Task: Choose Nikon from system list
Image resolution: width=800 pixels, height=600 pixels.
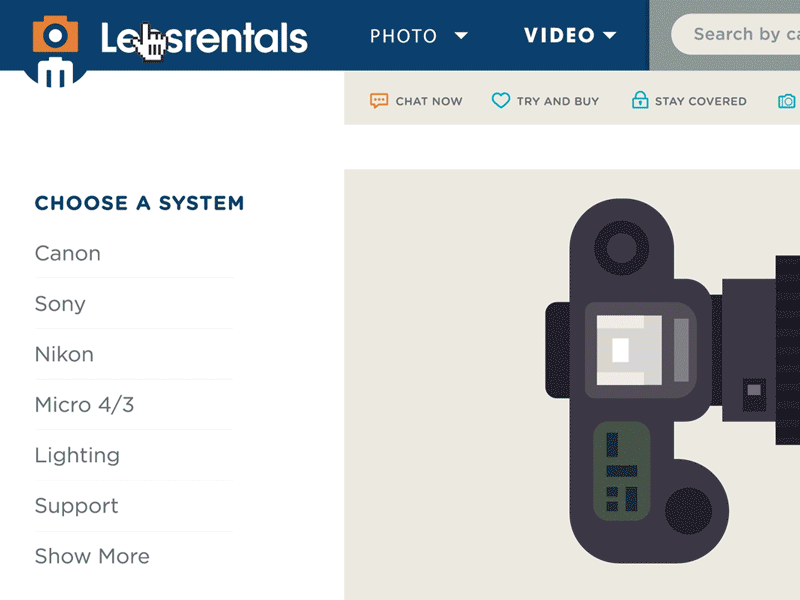Action: pyautogui.click(x=64, y=354)
